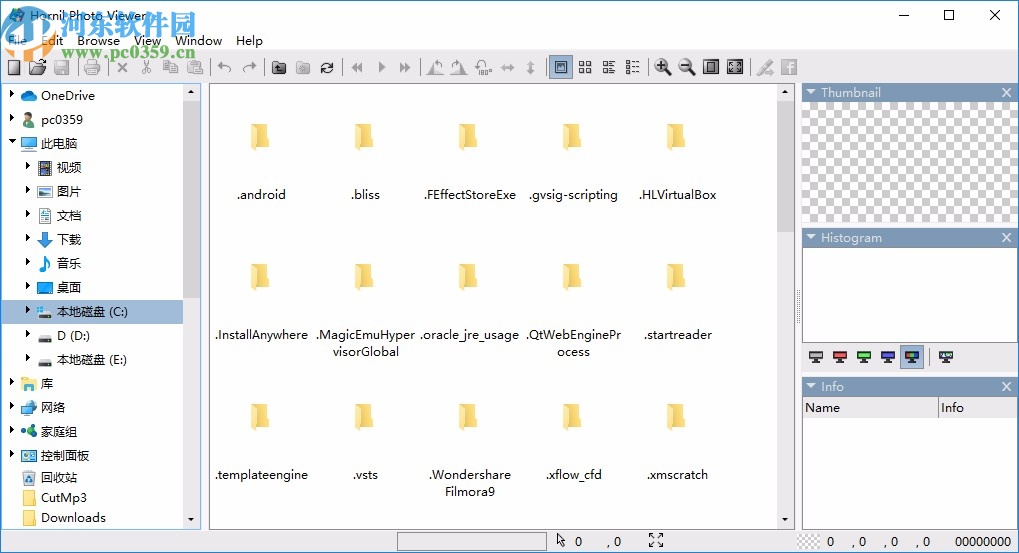The image size is (1019, 553).
Task: Expand the pc0359 user node
Action: [12, 118]
